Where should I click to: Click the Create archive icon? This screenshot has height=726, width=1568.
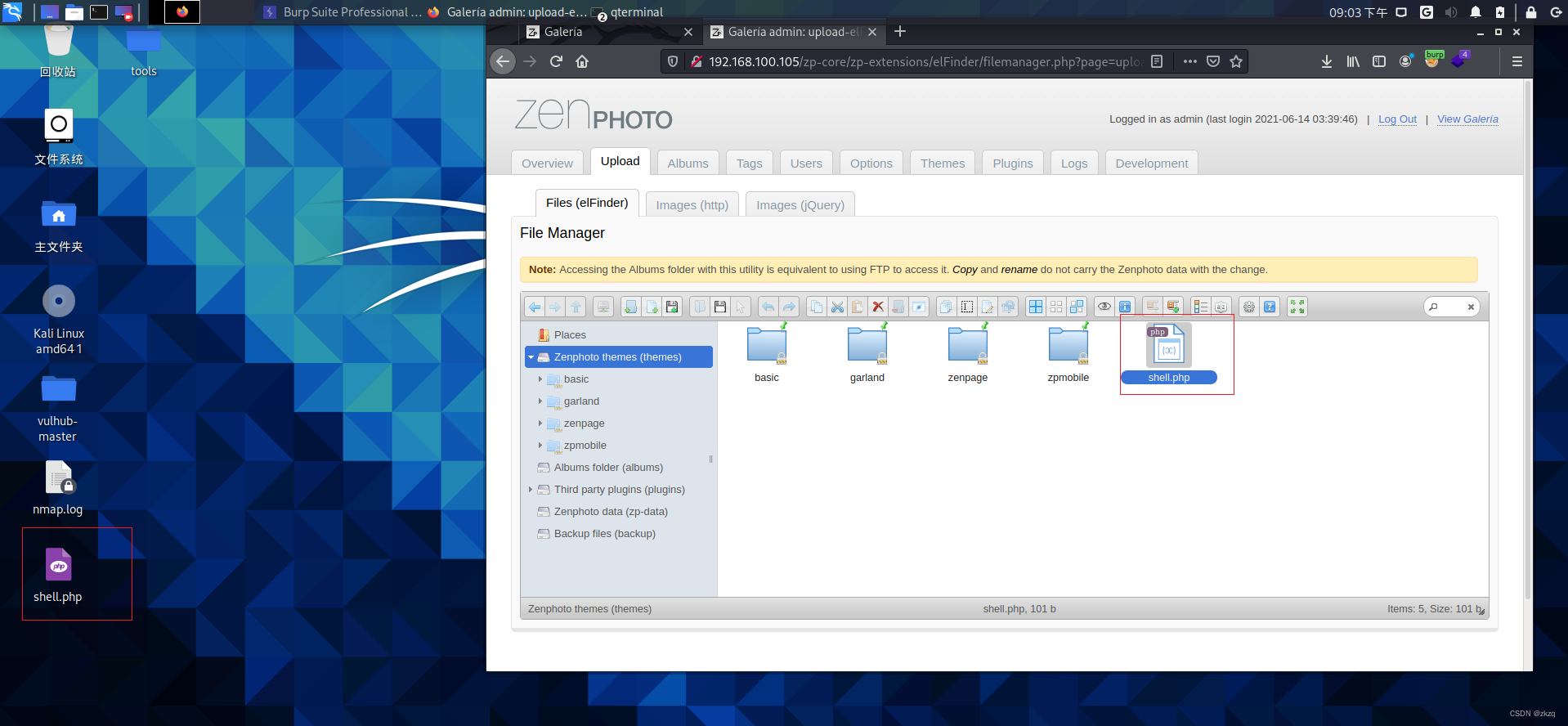(x=1173, y=307)
